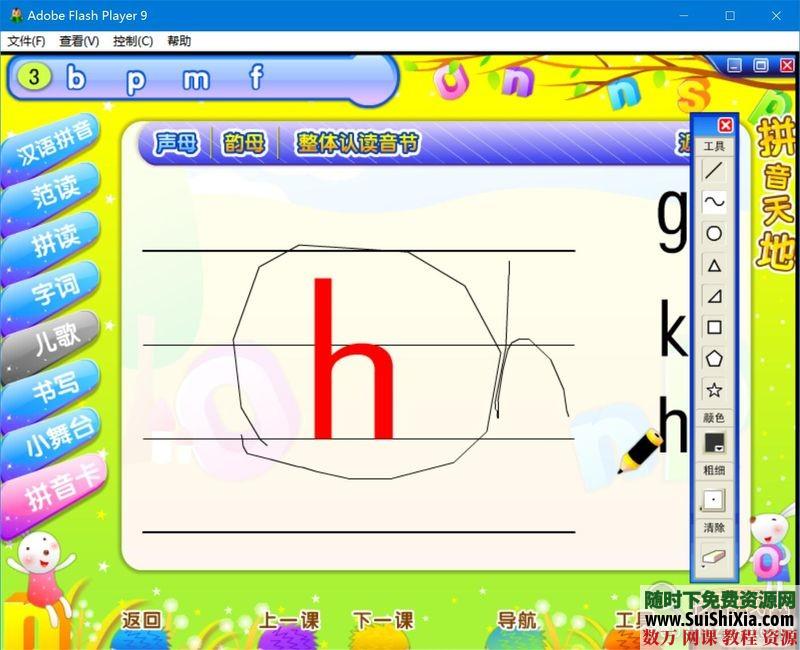Select the freehand curve tool

coord(714,202)
